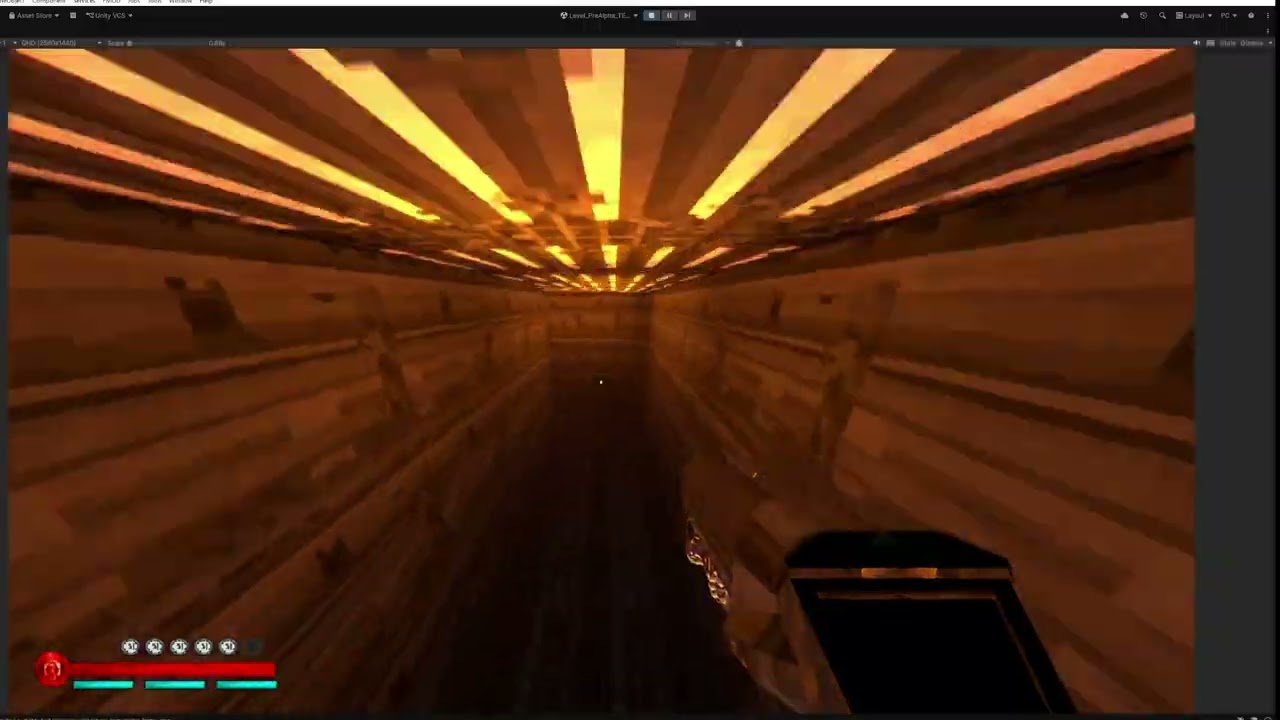Pause the running game
Screen dimensions: 1280x720
(x=669, y=15)
